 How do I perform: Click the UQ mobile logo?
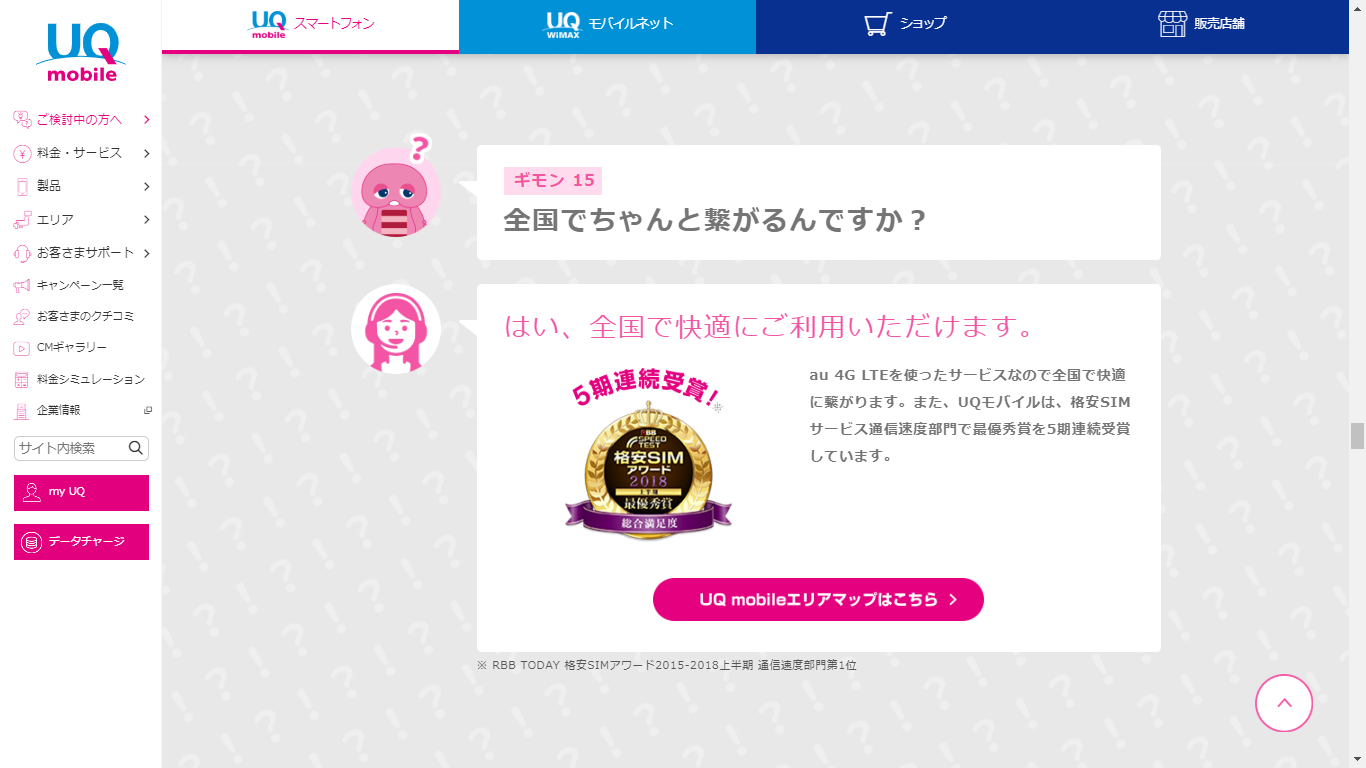(80, 54)
